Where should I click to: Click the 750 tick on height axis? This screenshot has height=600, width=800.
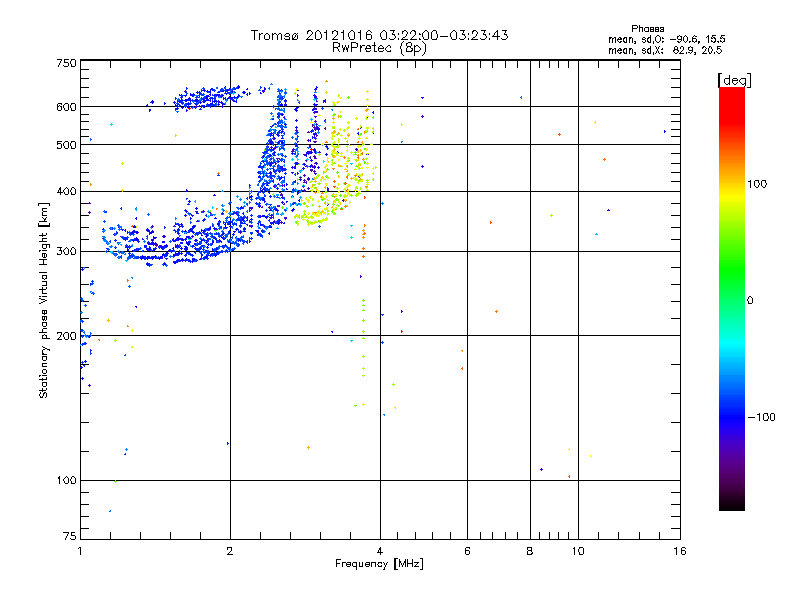tap(66, 63)
